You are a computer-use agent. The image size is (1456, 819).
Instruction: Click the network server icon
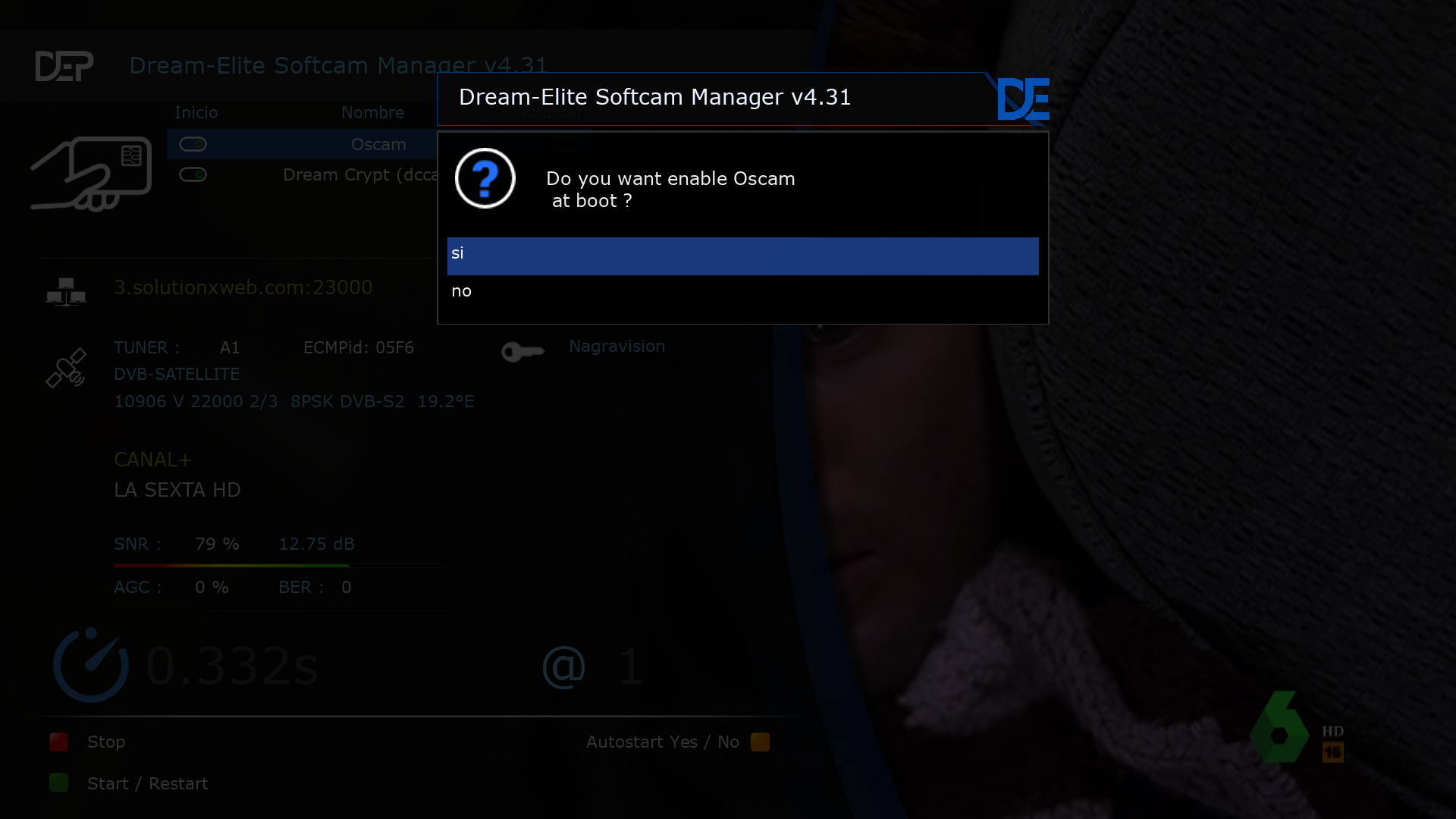click(66, 291)
